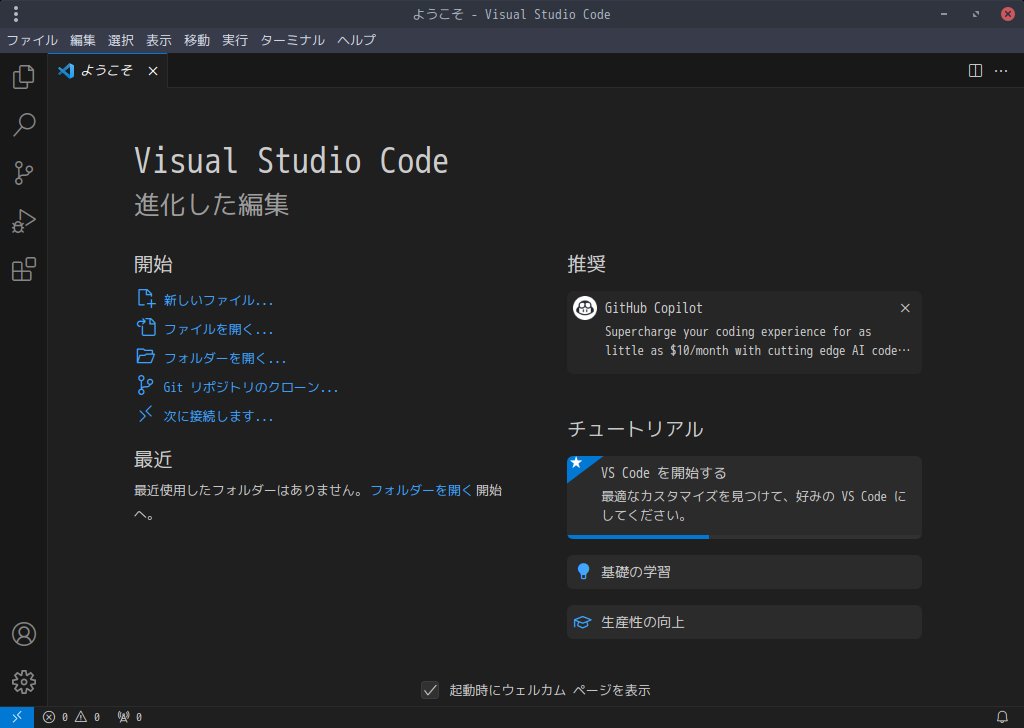Click the Visual Studio Code heading
Screen dimensions: 1024x728
pyautogui.click(x=291, y=161)
